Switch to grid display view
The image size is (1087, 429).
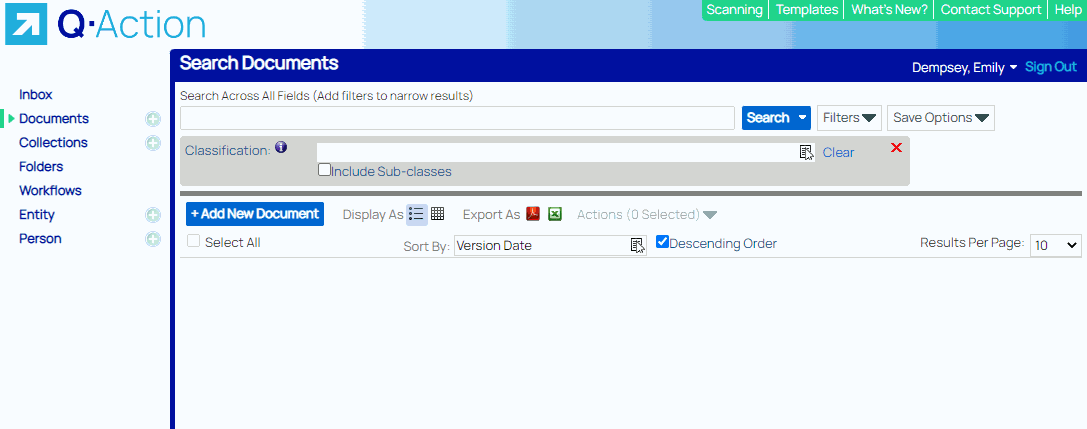[x=437, y=214]
